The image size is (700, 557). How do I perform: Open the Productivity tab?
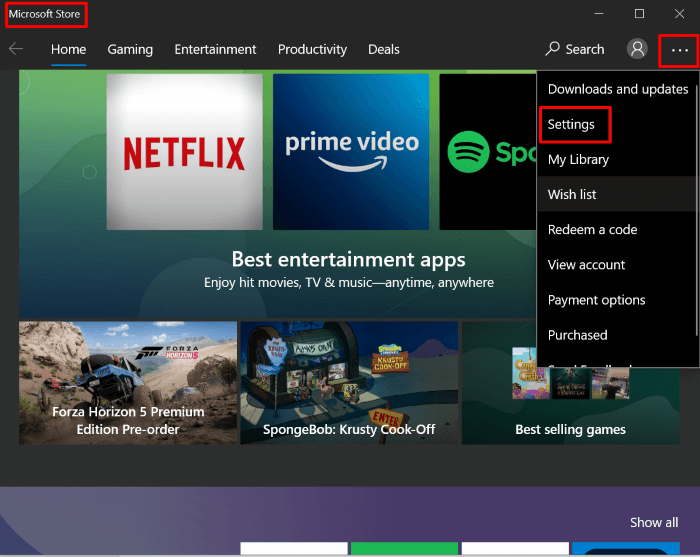[312, 50]
